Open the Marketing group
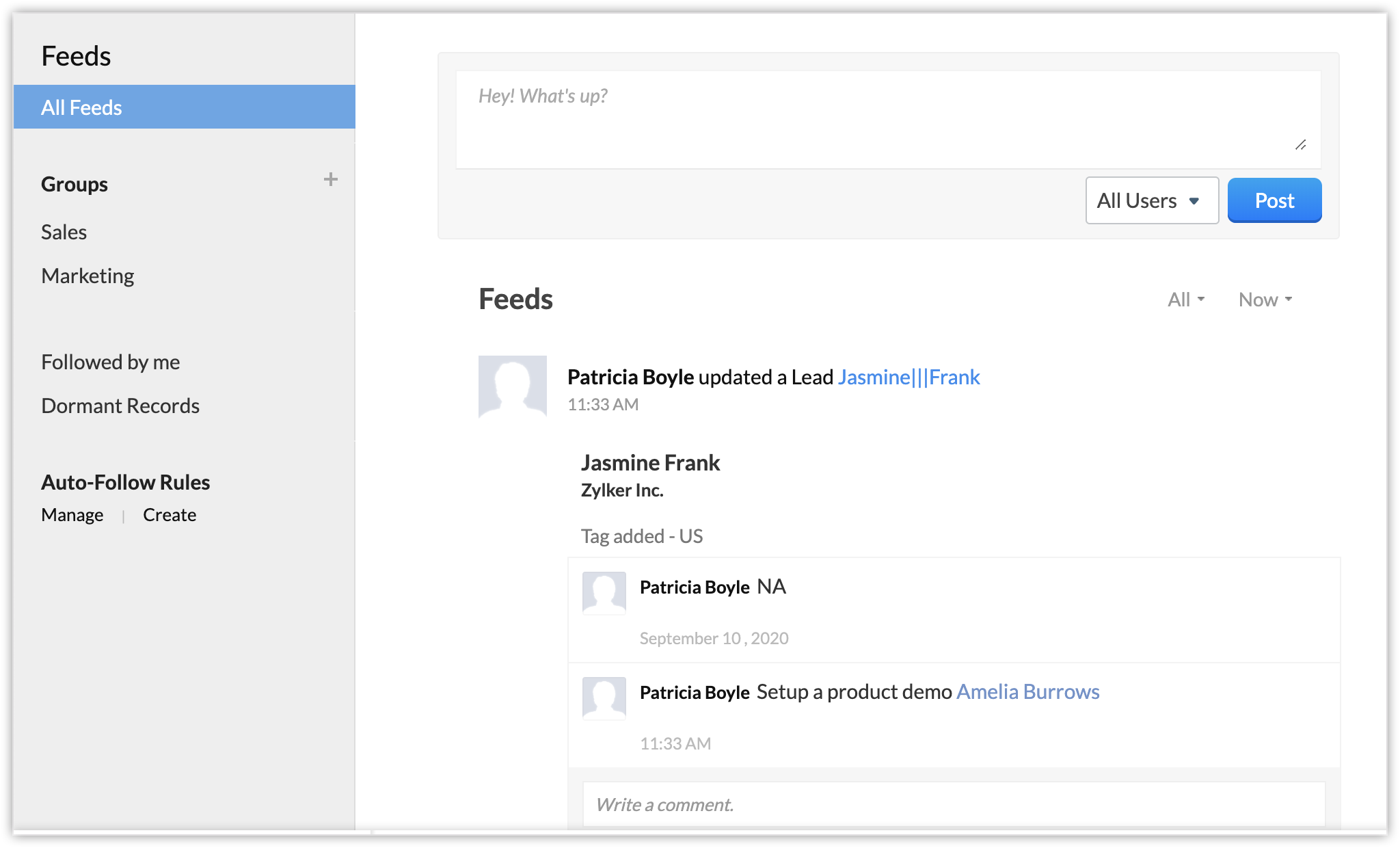1400x848 pixels. [x=87, y=276]
